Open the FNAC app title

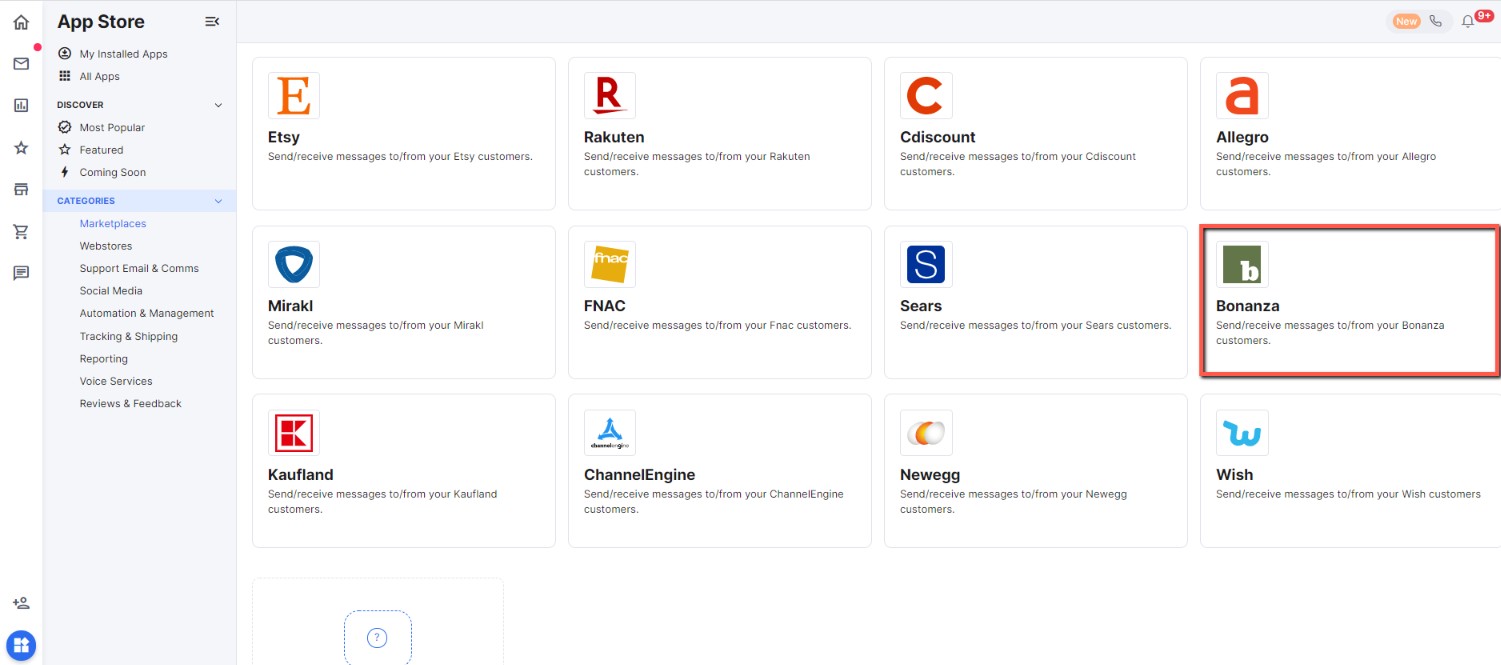click(605, 306)
